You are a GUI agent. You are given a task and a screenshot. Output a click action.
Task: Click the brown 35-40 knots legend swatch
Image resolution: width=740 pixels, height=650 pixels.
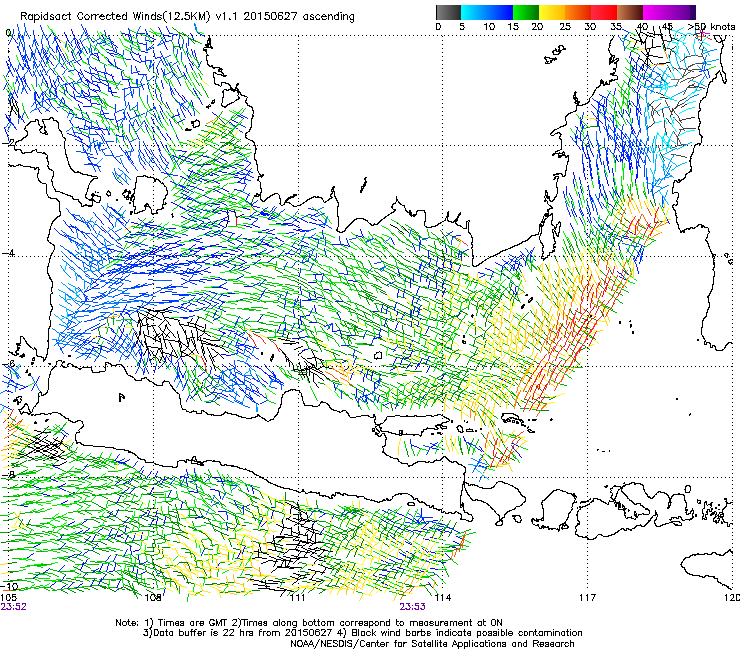point(630,12)
